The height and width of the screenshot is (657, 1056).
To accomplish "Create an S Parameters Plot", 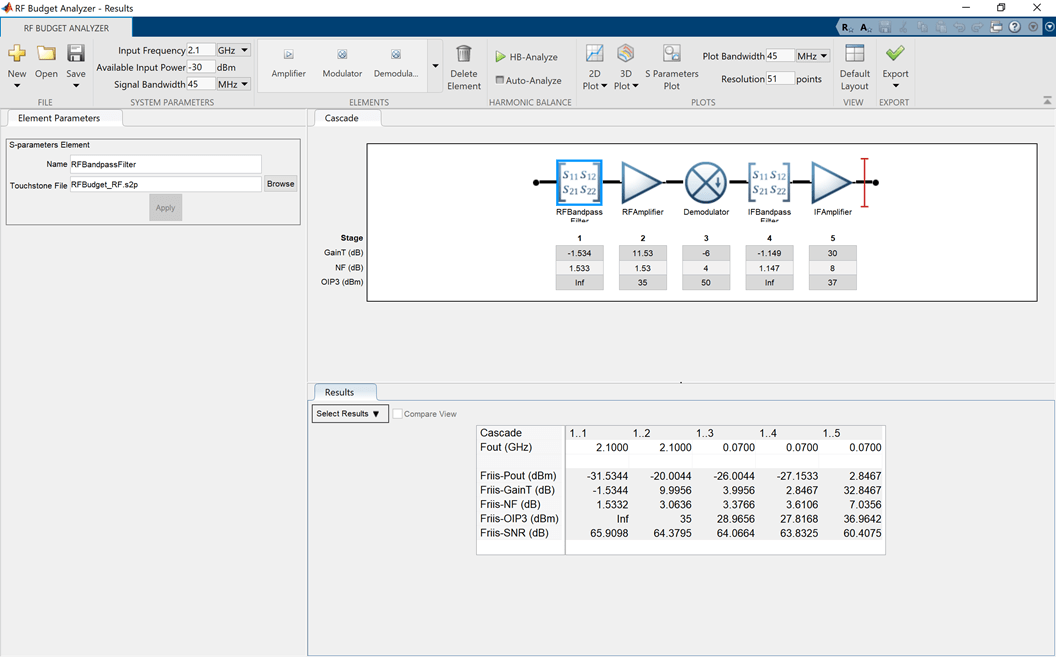I will [671, 64].
